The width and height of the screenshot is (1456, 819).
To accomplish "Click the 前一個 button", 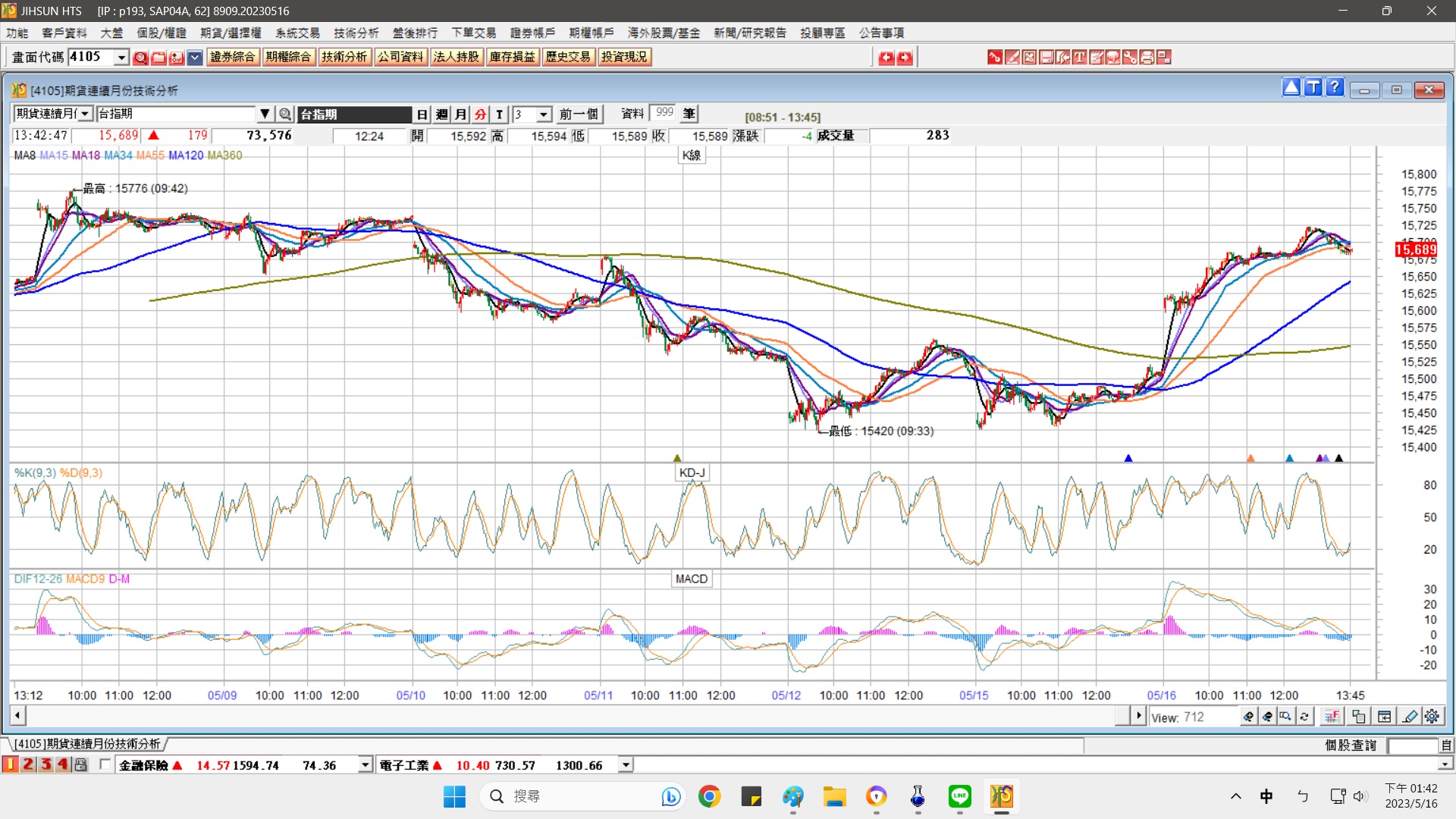I will coord(579,115).
